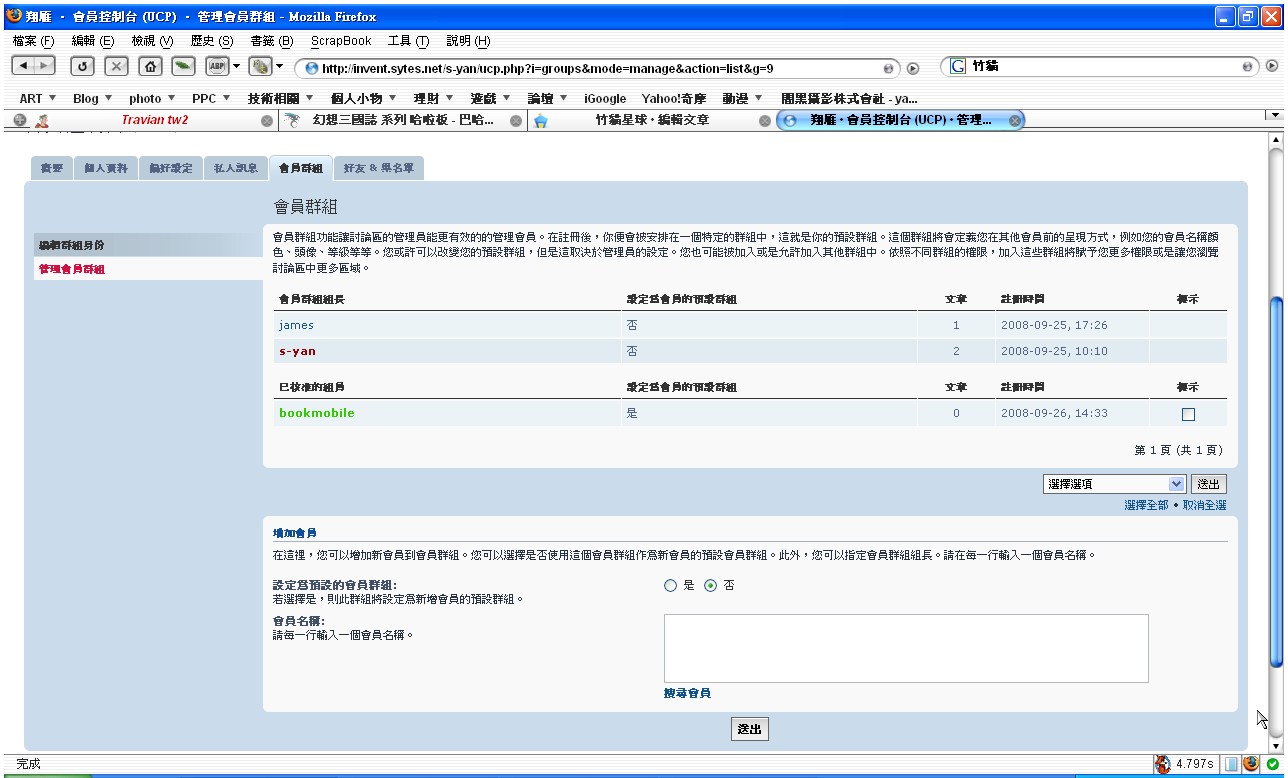Expand the photo bookmarks folder
The image size is (1288, 778).
click(x=152, y=98)
